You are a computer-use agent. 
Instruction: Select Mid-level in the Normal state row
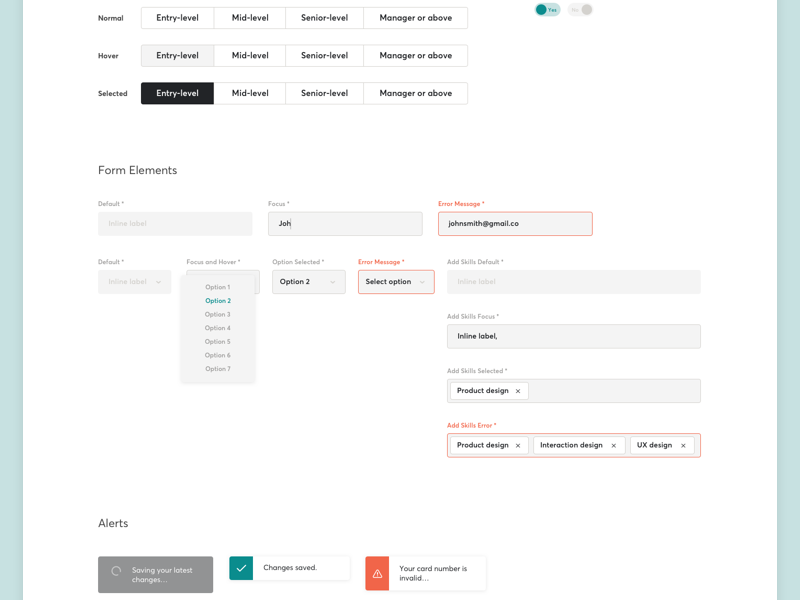[x=250, y=17]
